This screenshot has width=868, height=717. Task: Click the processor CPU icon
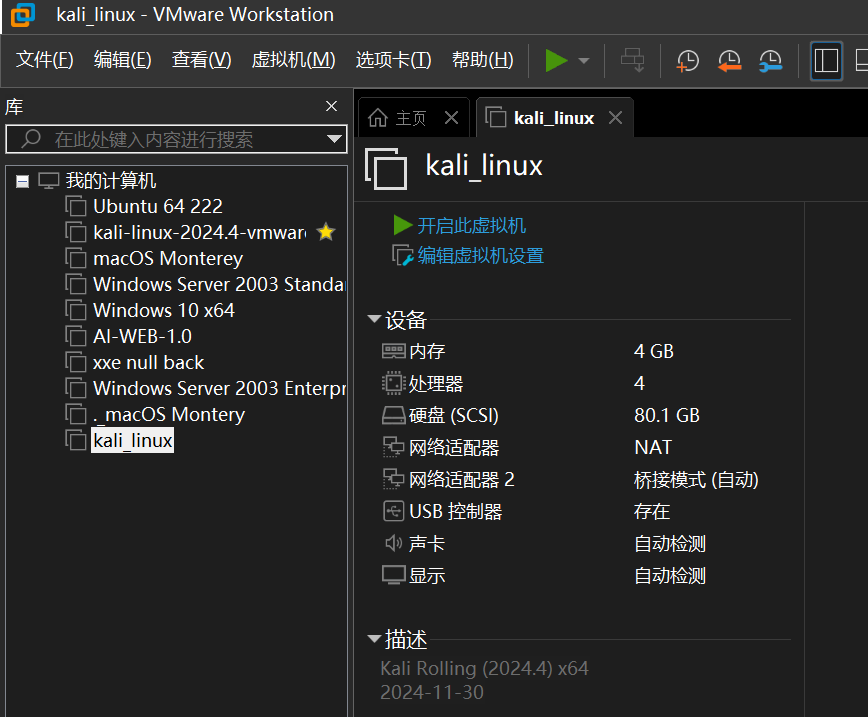[x=394, y=383]
